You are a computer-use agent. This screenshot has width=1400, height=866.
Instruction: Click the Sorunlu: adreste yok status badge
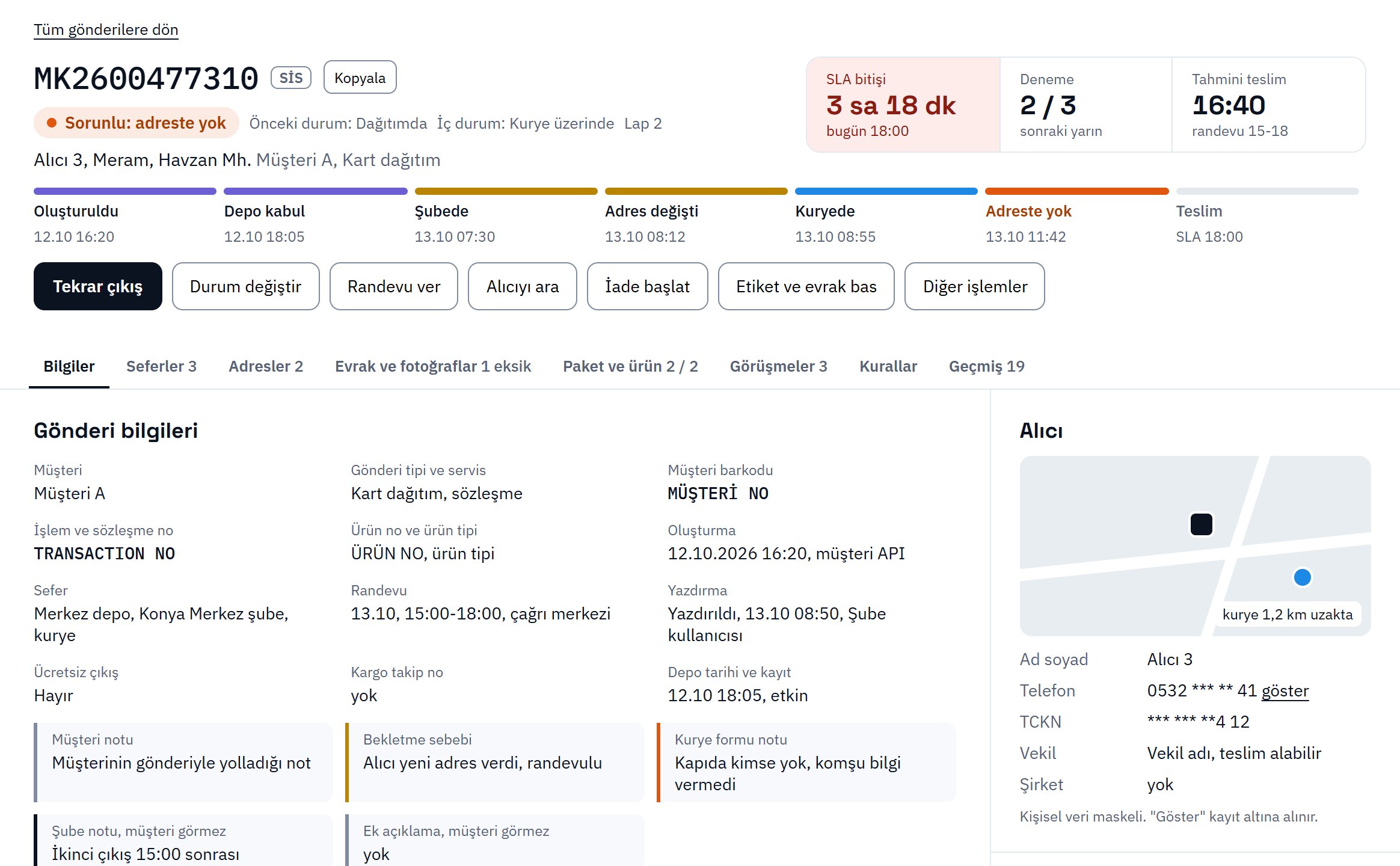point(137,123)
